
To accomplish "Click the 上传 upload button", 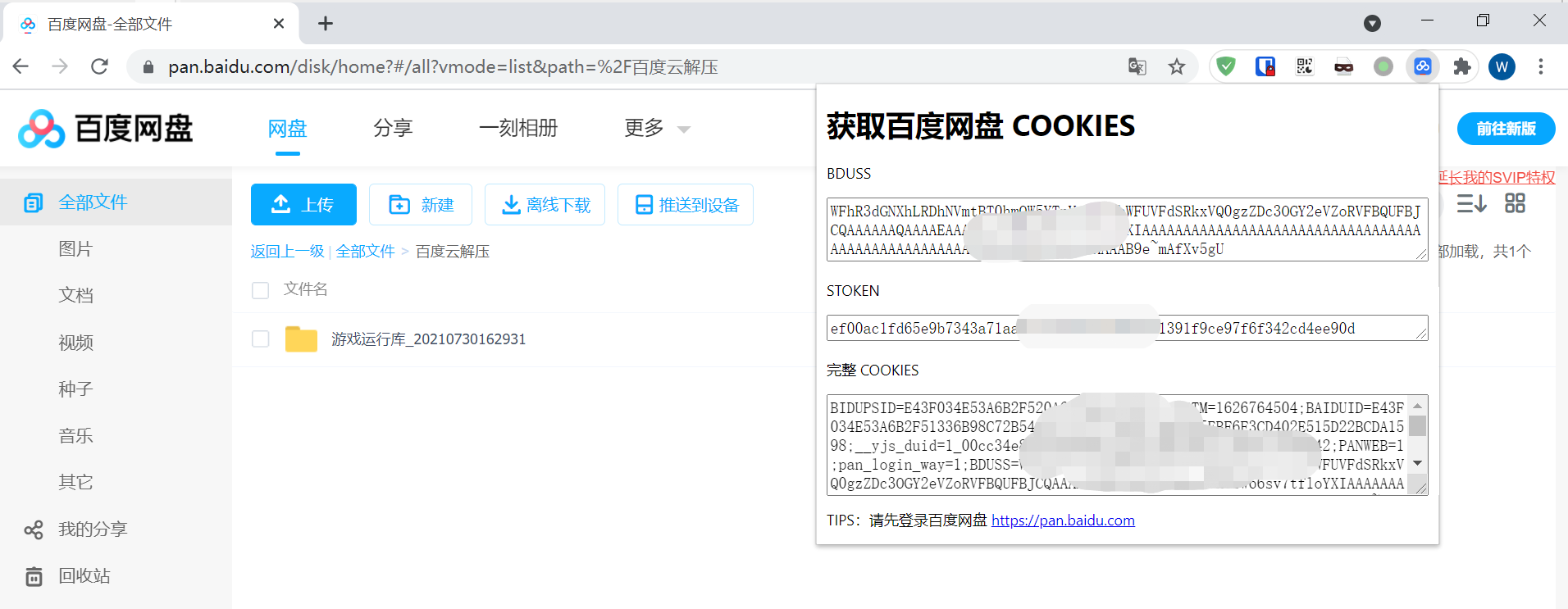I will [x=303, y=204].
